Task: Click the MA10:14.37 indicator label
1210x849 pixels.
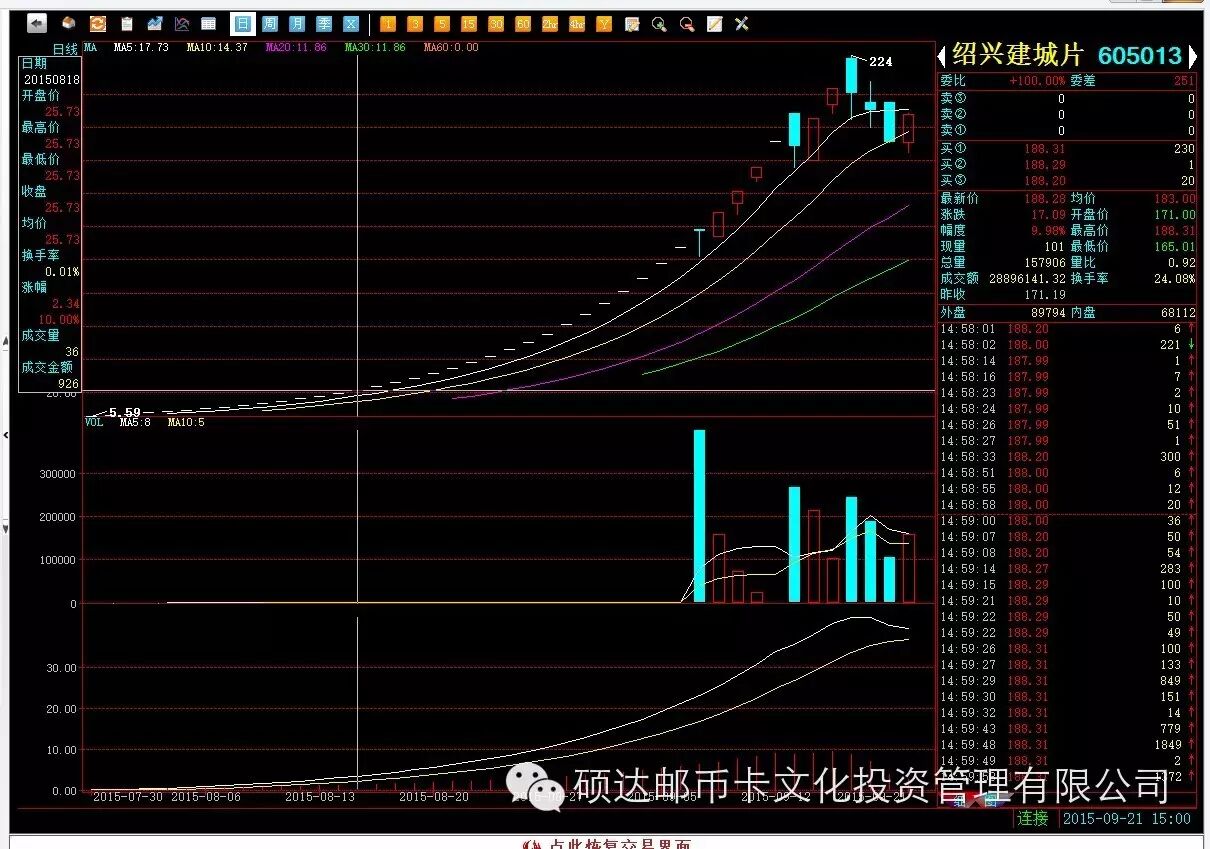Action: [217, 47]
